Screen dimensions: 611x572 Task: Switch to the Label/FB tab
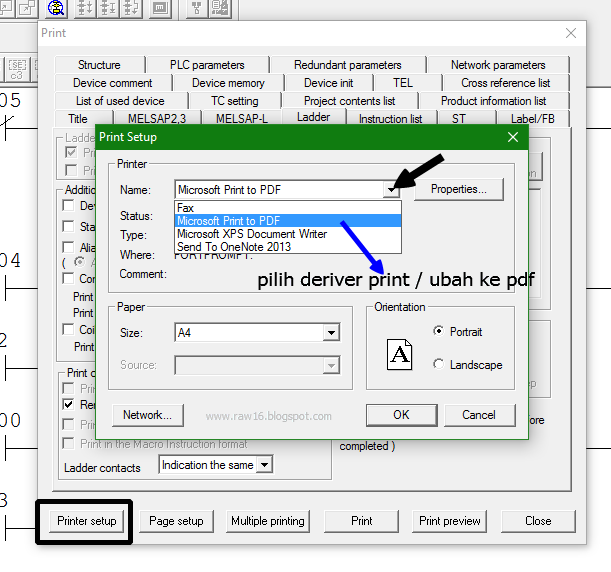[533, 118]
